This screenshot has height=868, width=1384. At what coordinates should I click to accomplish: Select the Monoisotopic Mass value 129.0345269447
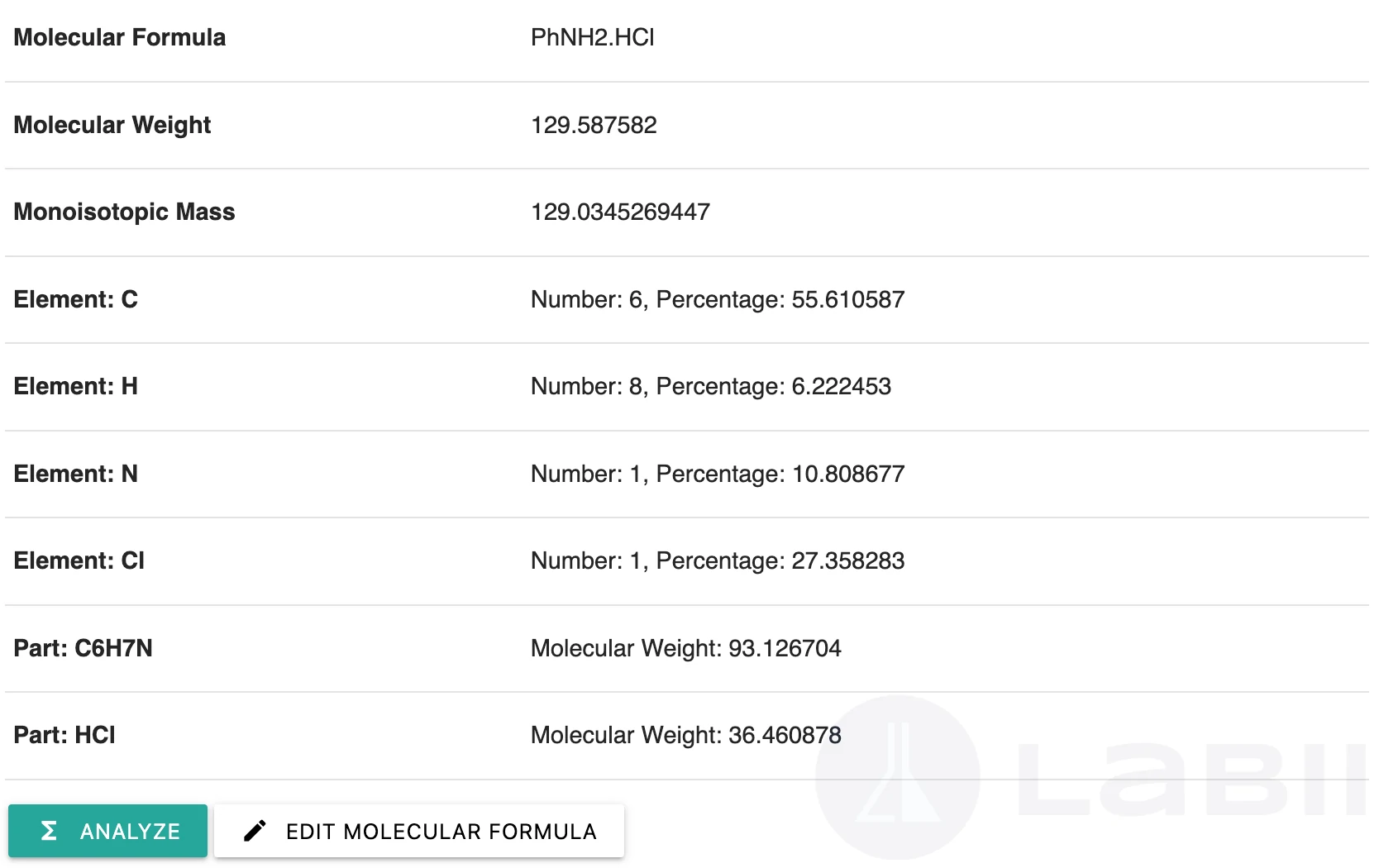[x=620, y=212]
